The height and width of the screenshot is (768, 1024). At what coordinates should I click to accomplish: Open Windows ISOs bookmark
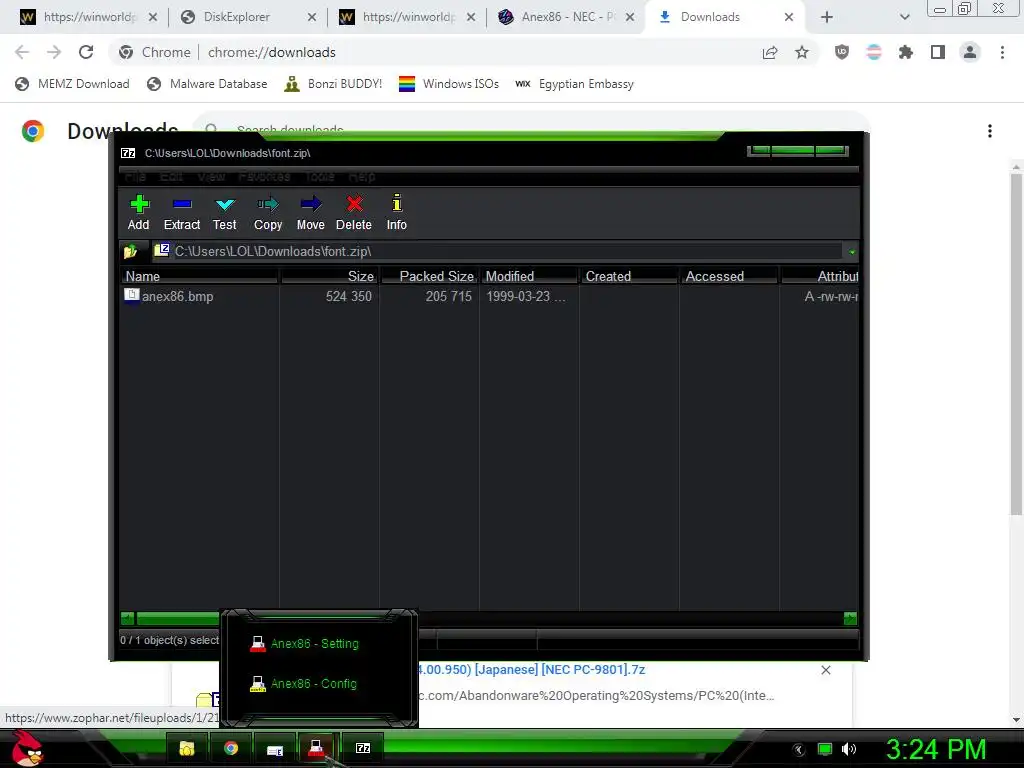[449, 84]
